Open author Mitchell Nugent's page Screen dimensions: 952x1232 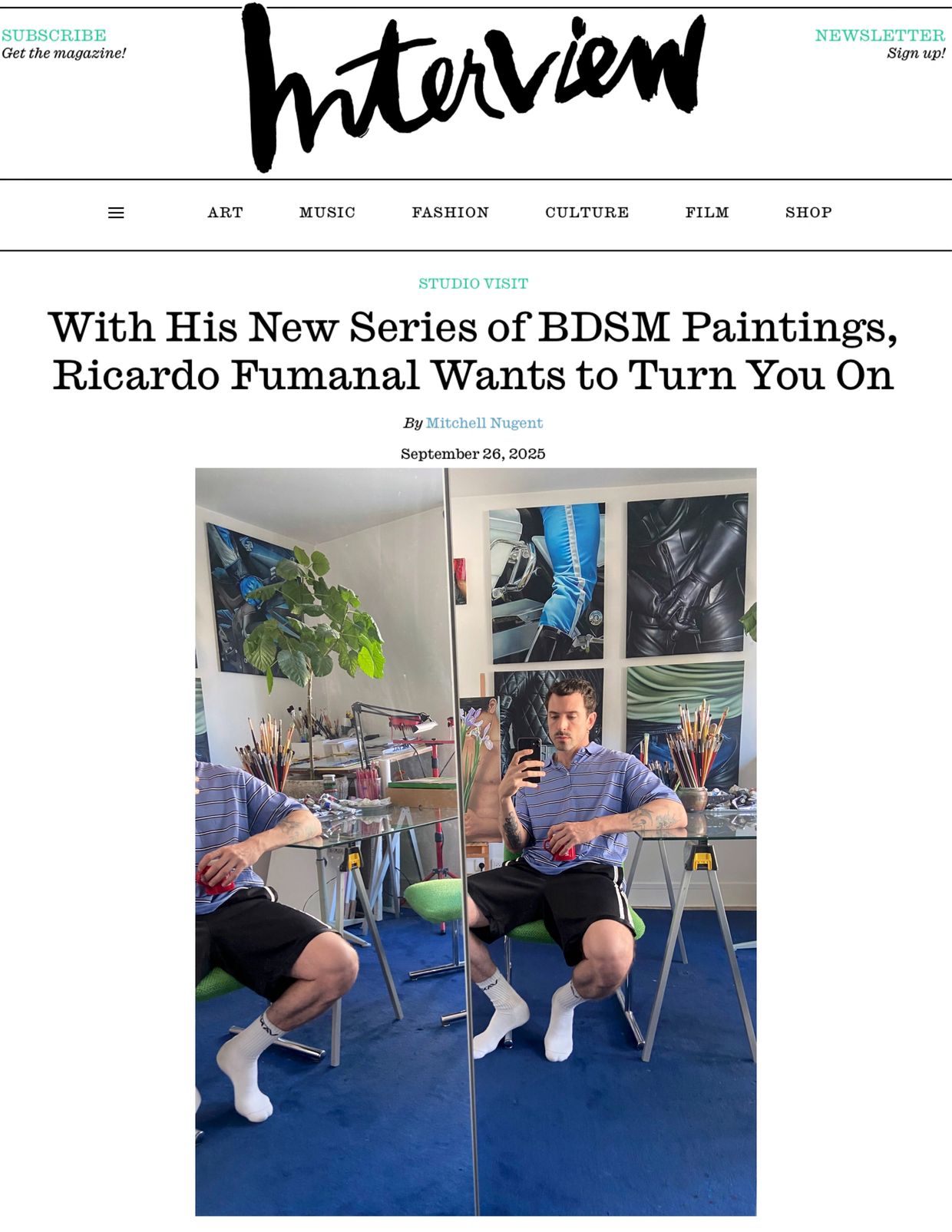pos(484,423)
